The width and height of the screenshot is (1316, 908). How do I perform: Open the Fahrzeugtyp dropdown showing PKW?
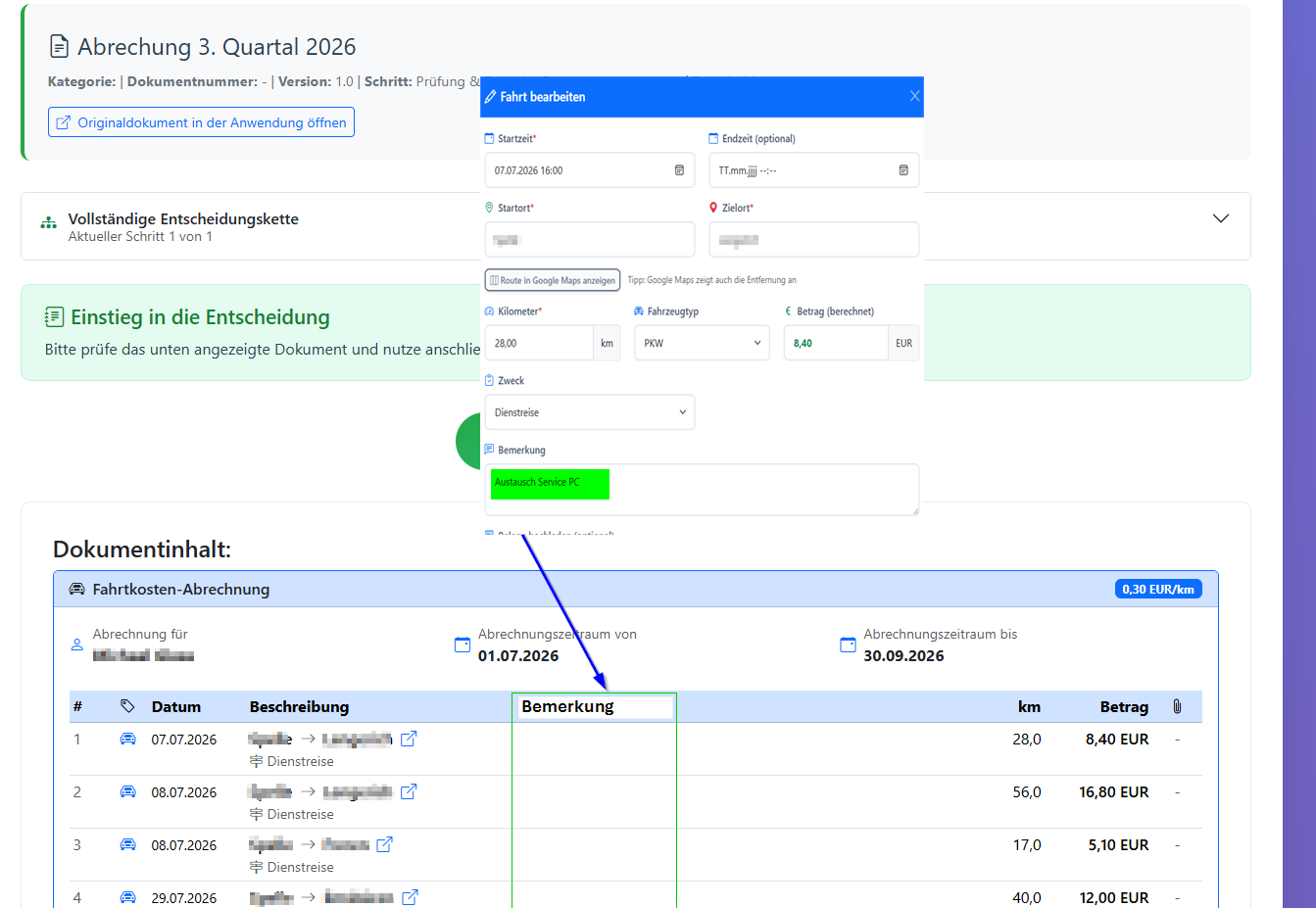click(702, 343)
